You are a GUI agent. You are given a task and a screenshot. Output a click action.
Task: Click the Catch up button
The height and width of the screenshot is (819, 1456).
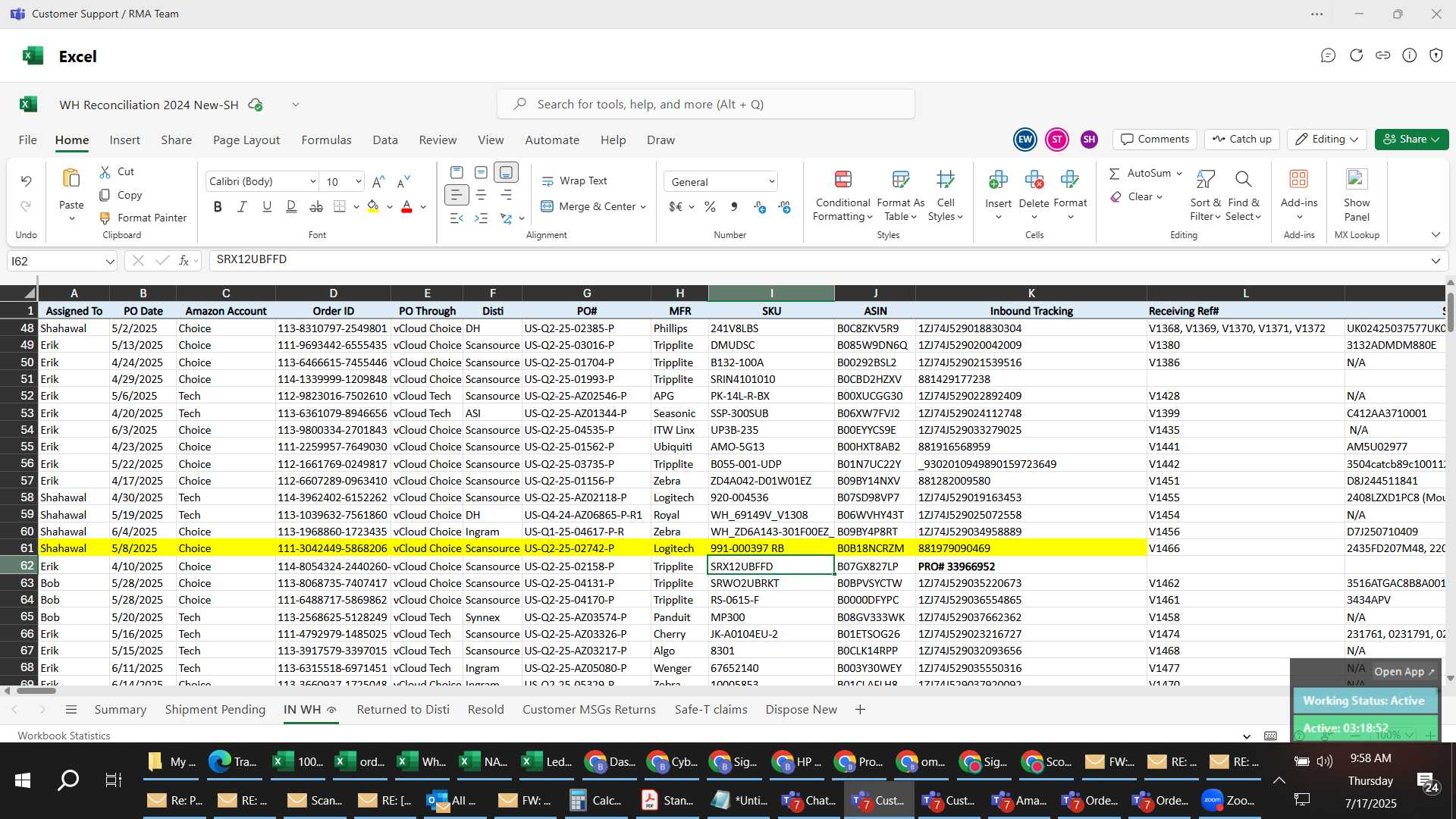click(x=1241, y=140)
